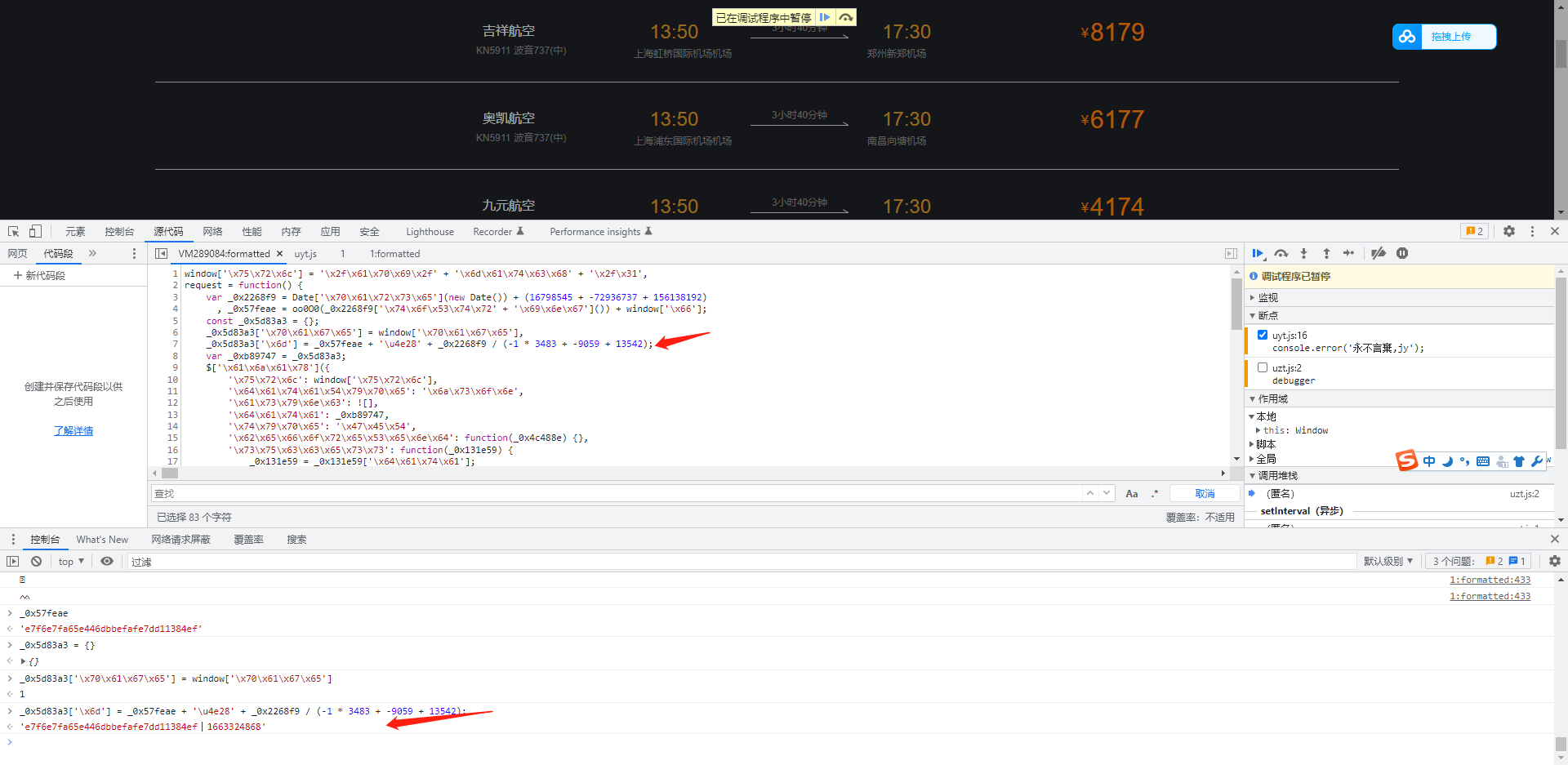Toggle the device toolbar icon
Image resolution: width=1568 pixels, height=765 pixels.
[35, 231]
